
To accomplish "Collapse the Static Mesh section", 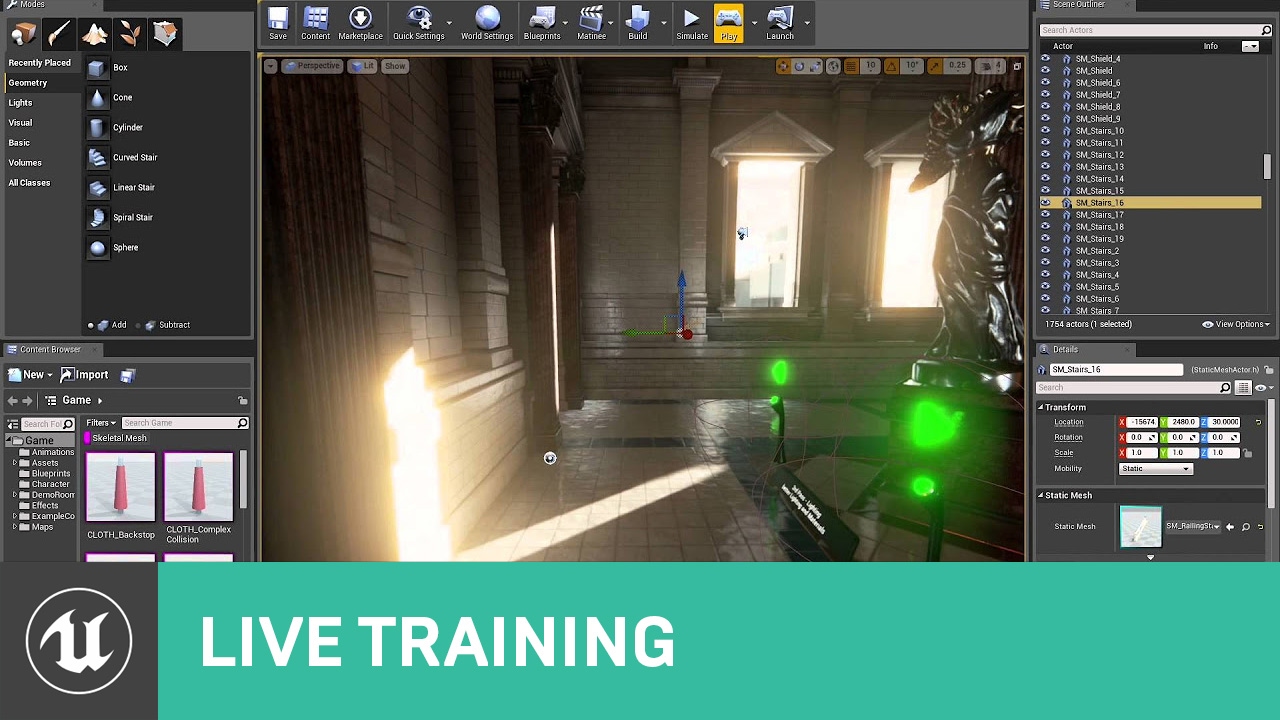I will (1041, 496).
